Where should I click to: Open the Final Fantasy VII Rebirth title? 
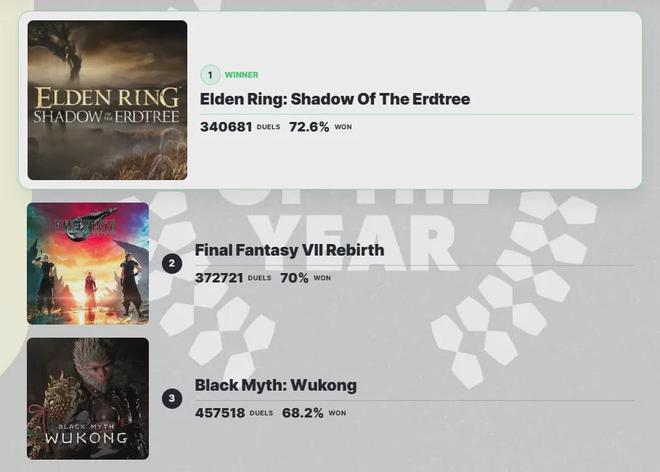click(289, 250)
